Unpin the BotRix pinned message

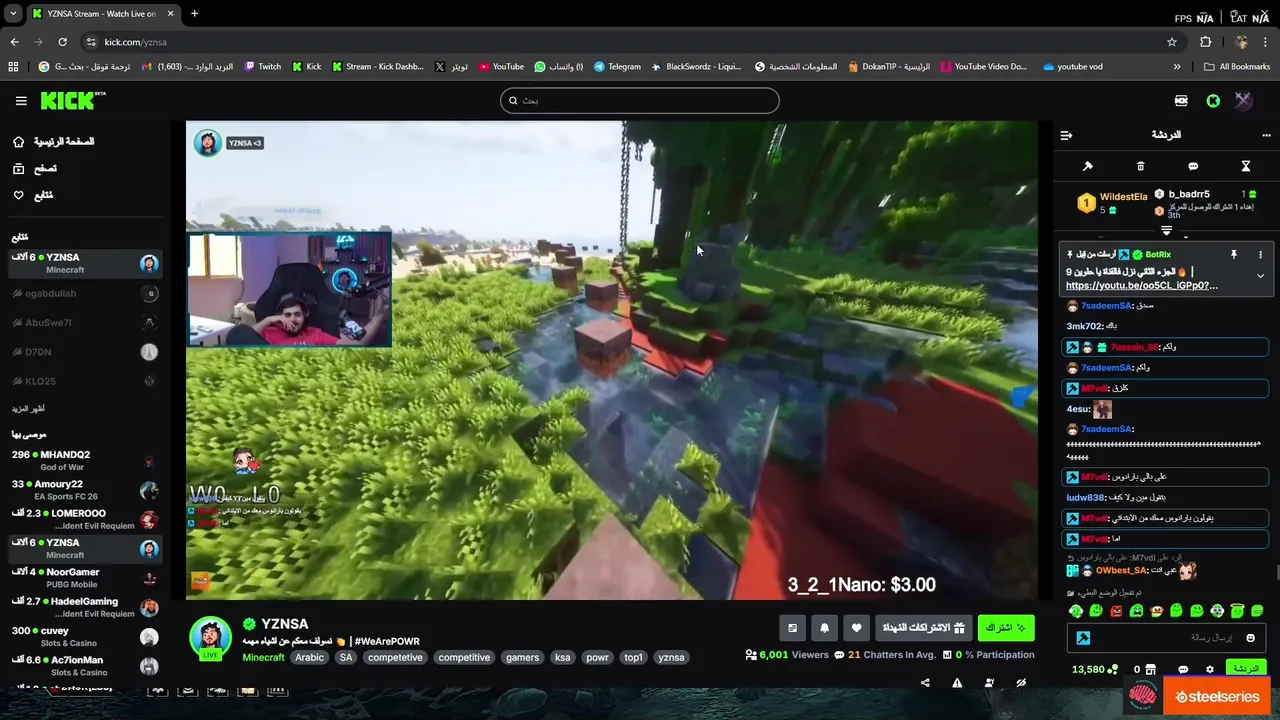tap(1234, 255)
